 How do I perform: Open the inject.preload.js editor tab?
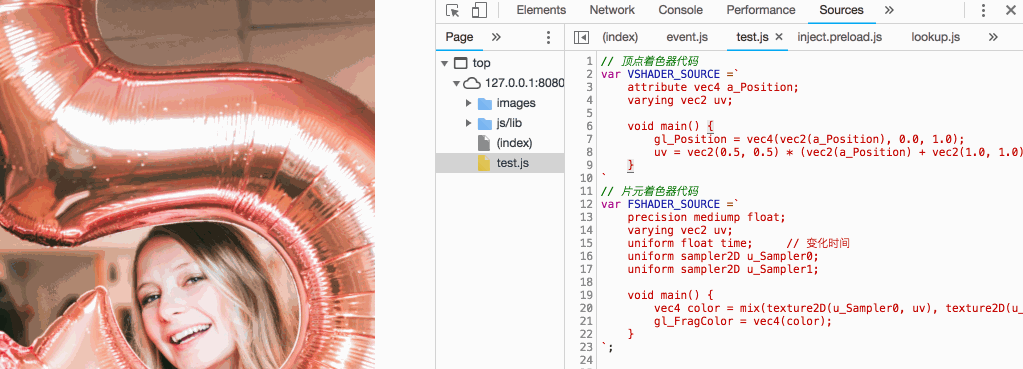coord(840,37)
